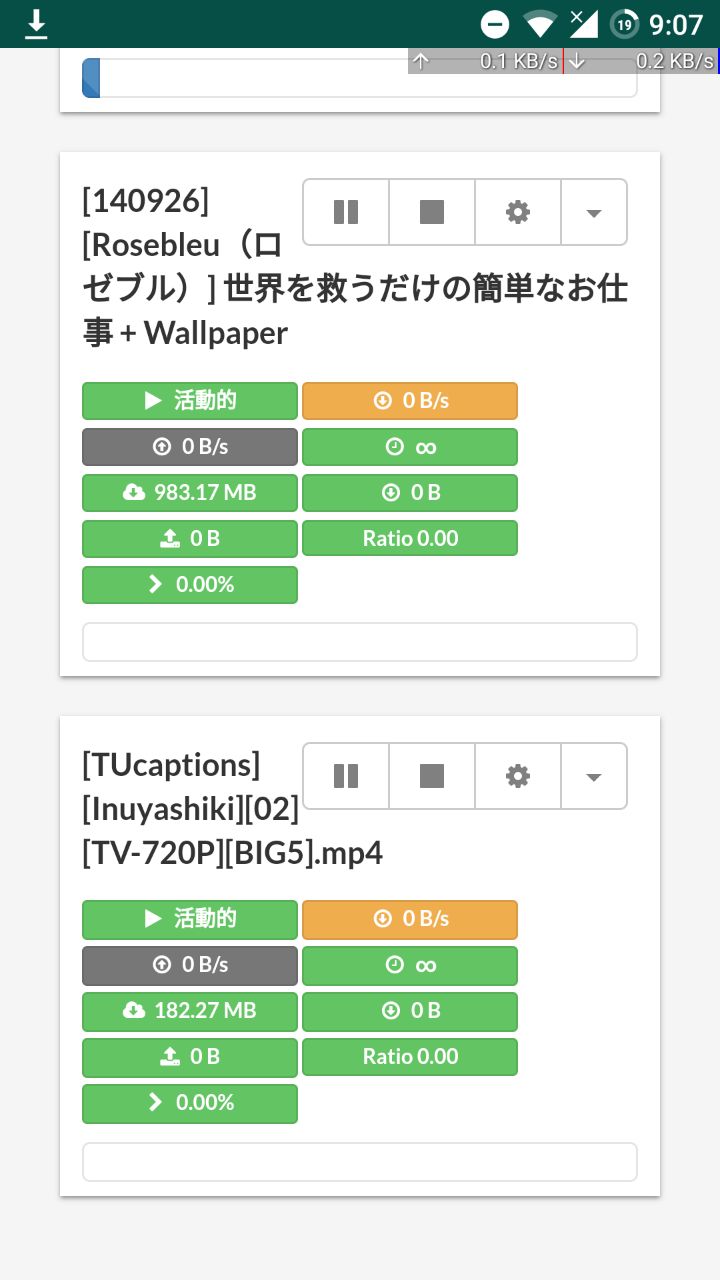Select gray upload speed badge for Inuyashiki
720x1280 pixels.
click(190, 965)
